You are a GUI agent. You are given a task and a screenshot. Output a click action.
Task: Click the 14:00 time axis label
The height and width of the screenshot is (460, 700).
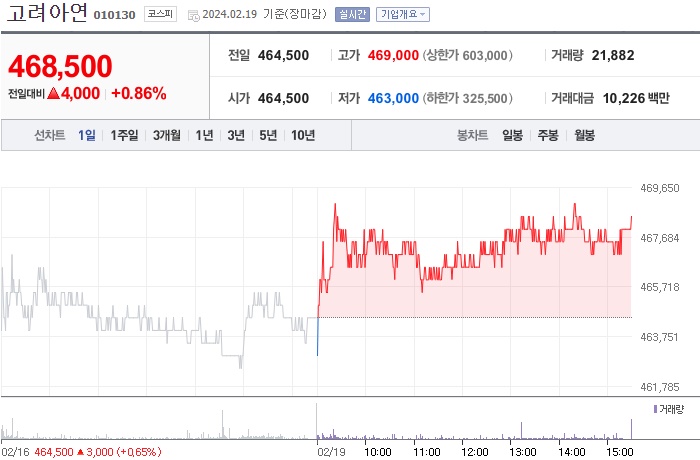(x=571, y=452)
